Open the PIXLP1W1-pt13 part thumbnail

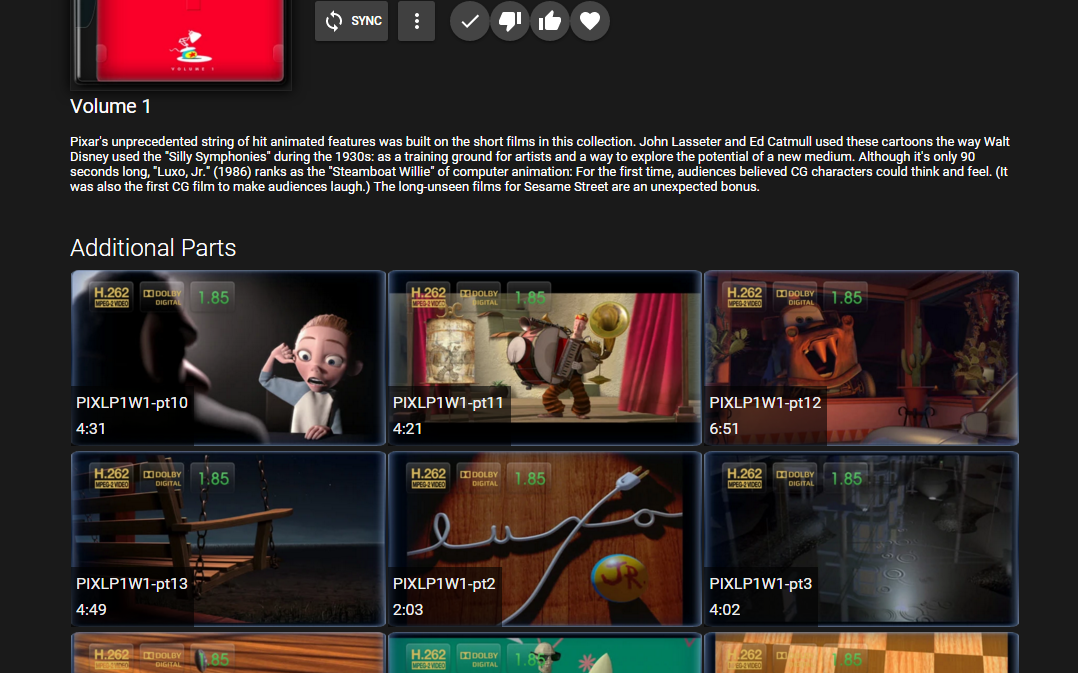pyautogui.click(x=228, y=538)
